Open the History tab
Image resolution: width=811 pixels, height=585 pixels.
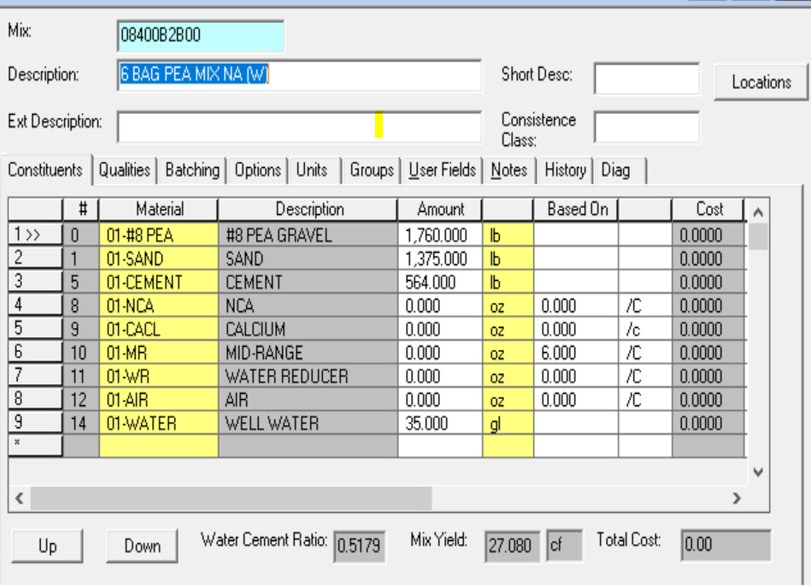[x=565, y=170]
